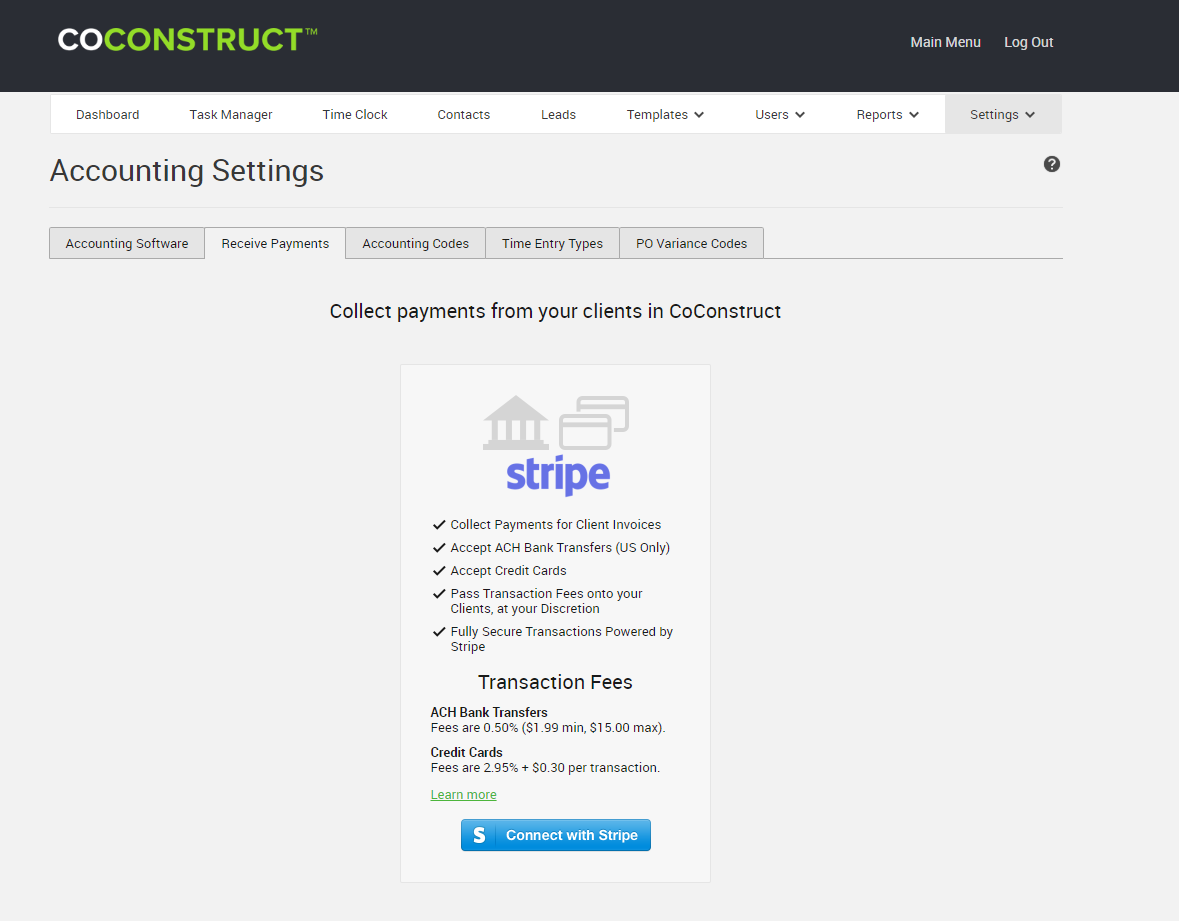
Task: Select the PO Variance Codes tab
Action: point(691,243)
